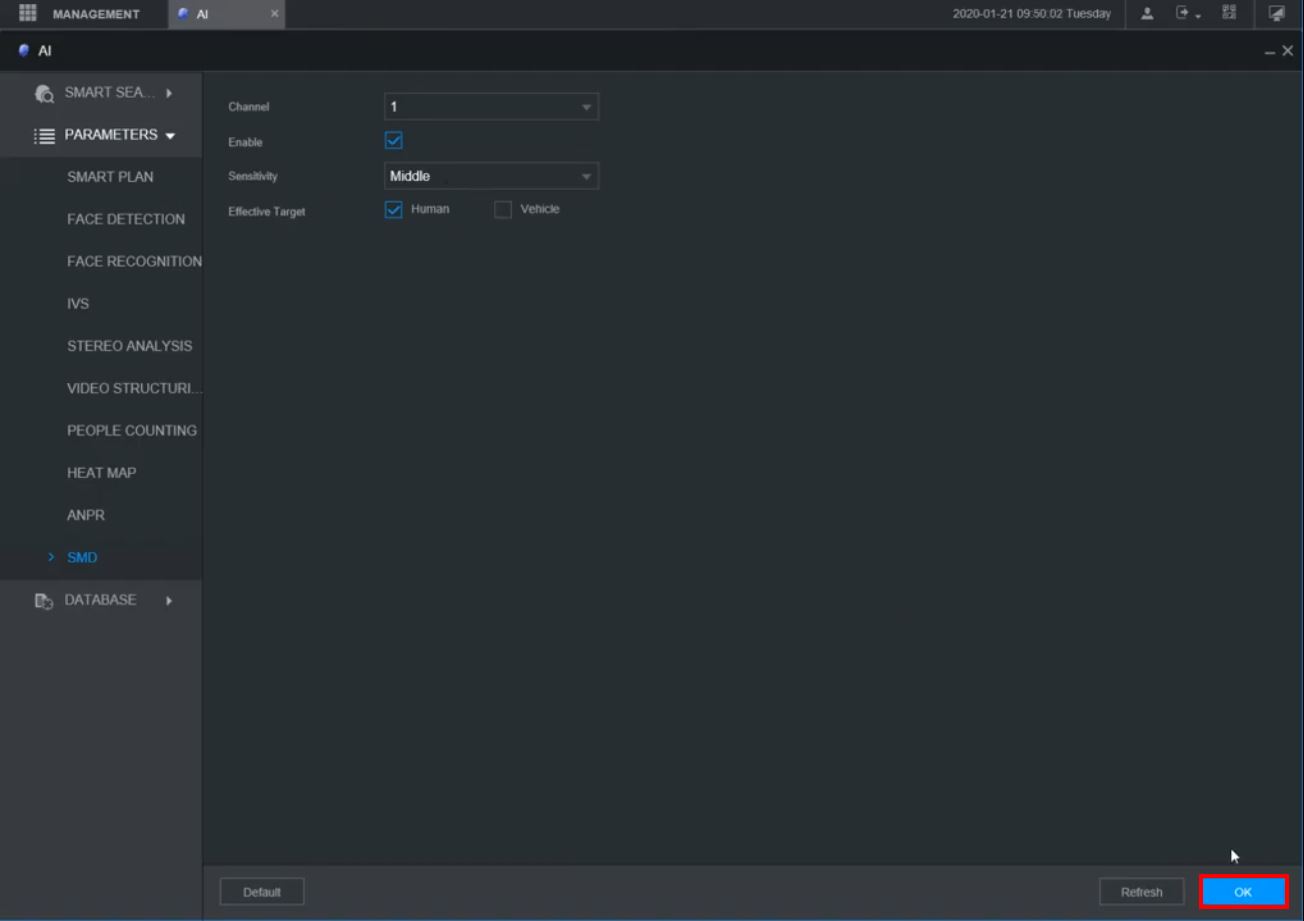Open the logout arrow menu
1304x921 pixels.
click(1186, 14)
